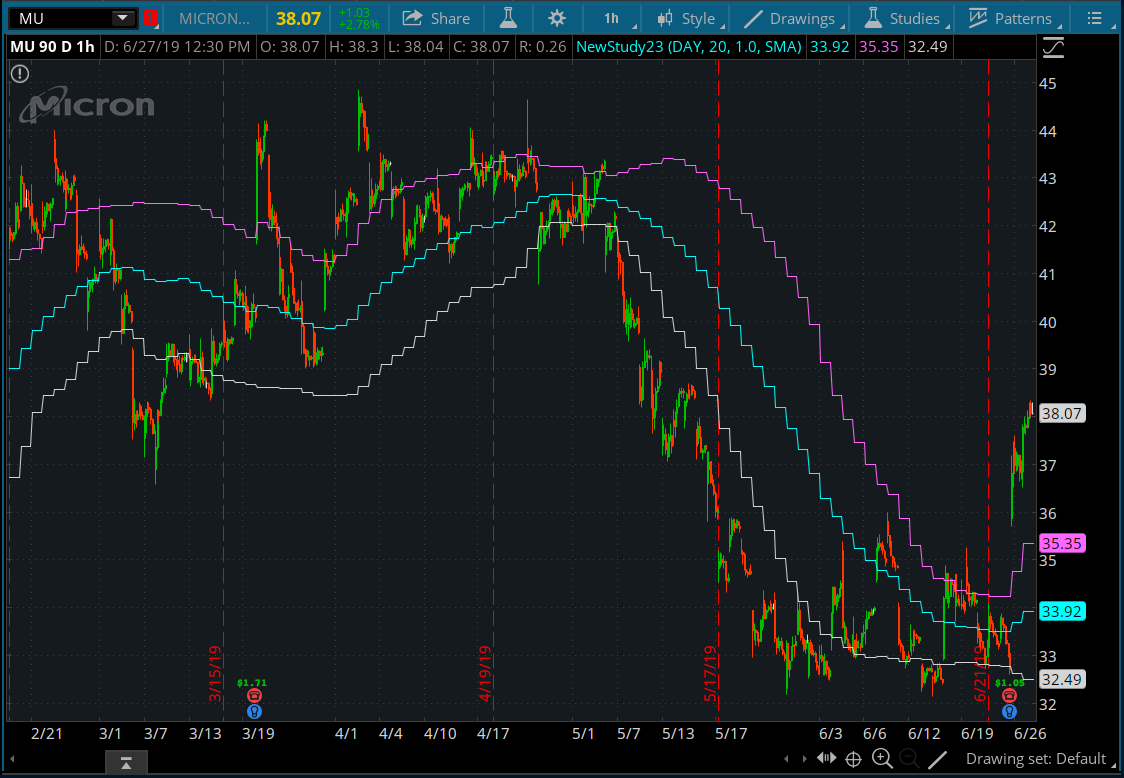Open the flask Edit Studies icon beside Share

point(508,19)
